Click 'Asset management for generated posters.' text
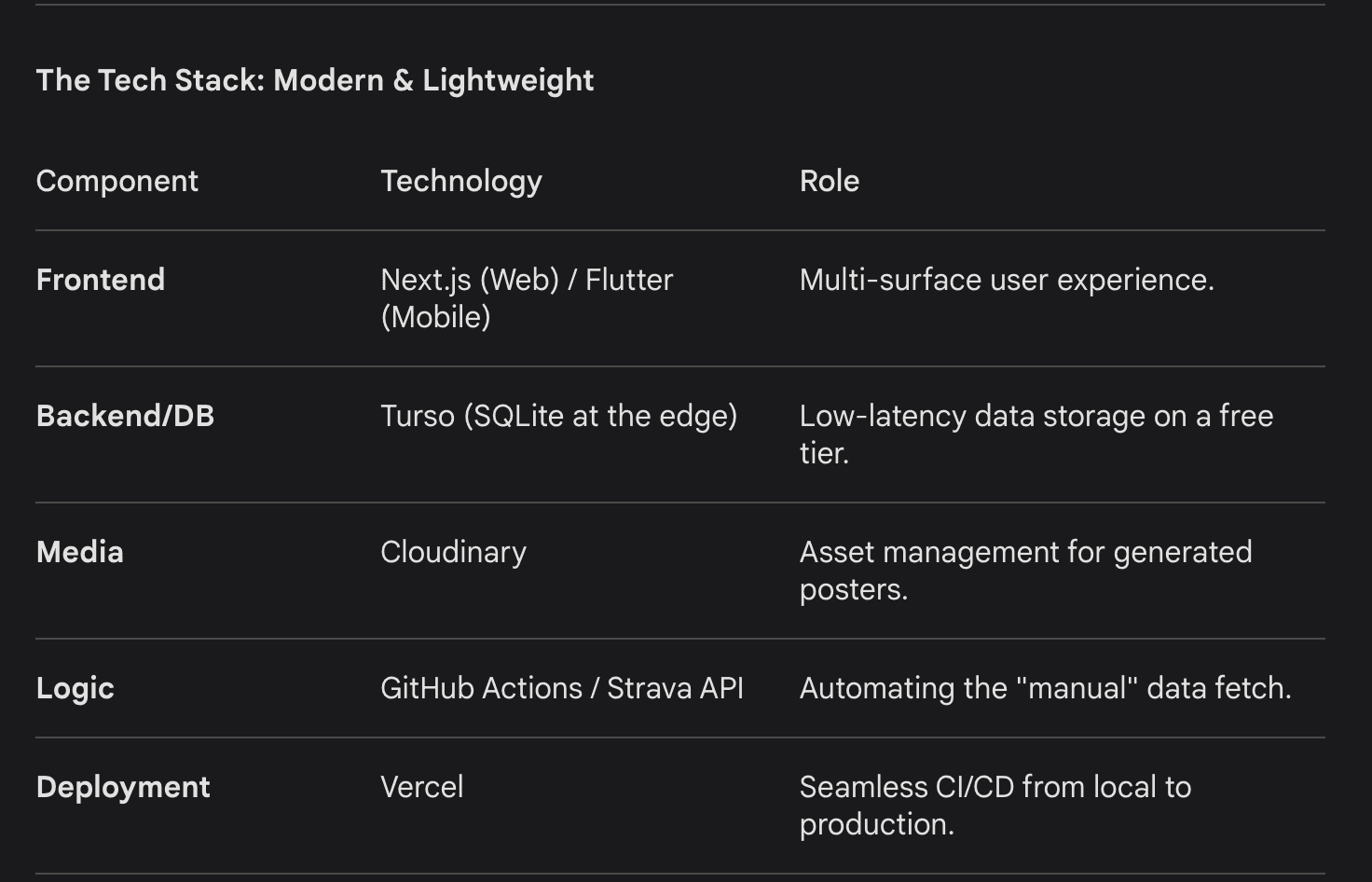 coord(1026,571)
